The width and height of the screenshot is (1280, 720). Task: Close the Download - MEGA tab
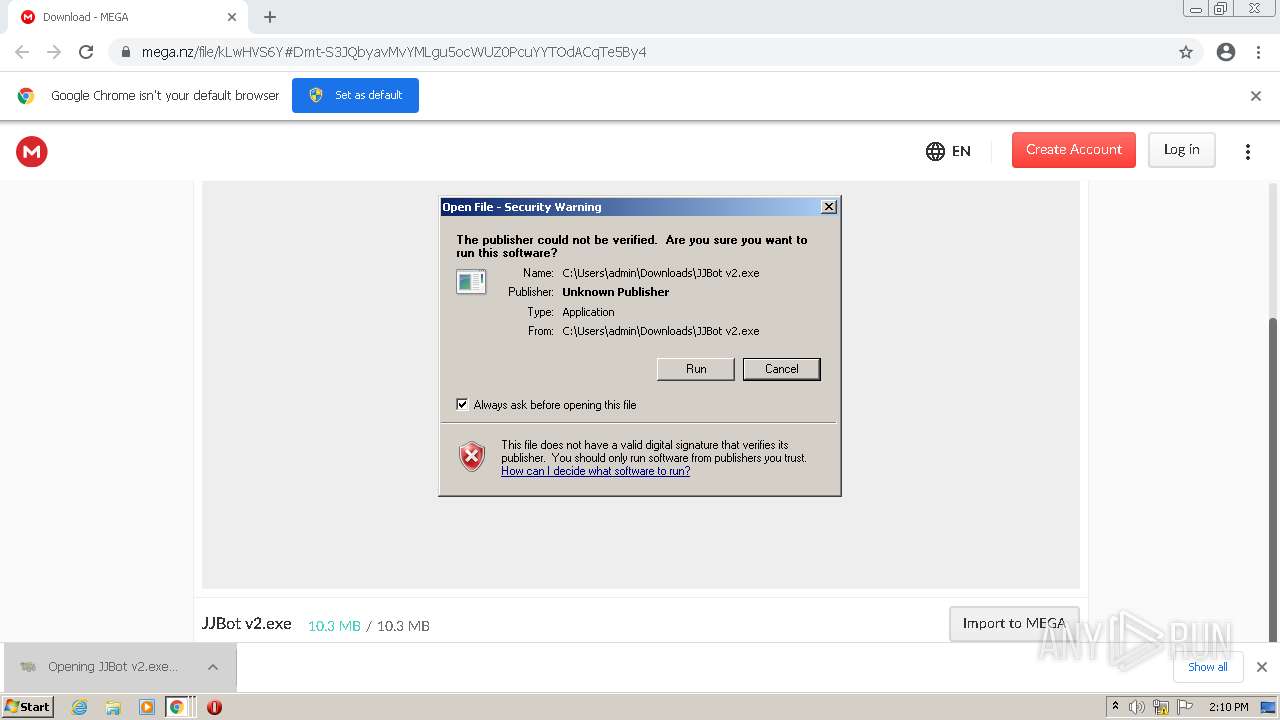[232, 17]
